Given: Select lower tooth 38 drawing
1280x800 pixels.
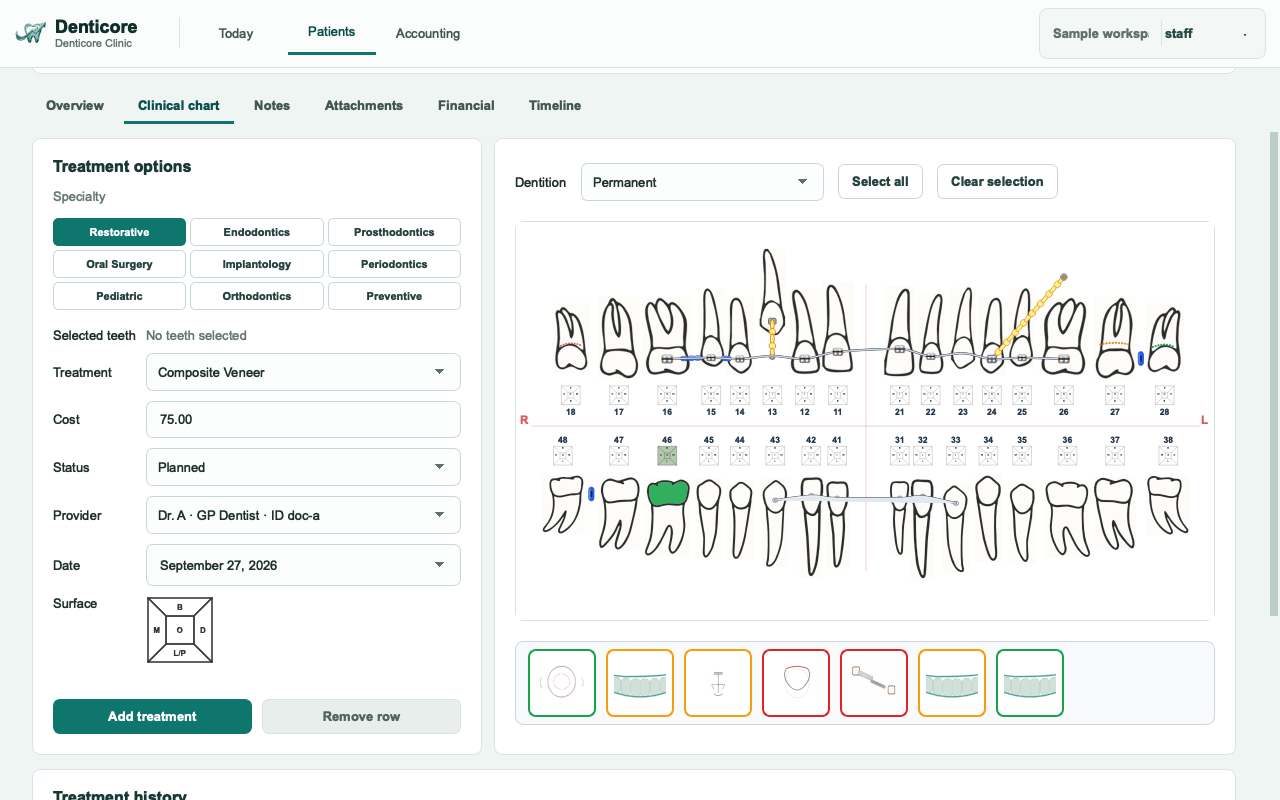Looking at the screenshot, I should tap(1167, 504).
